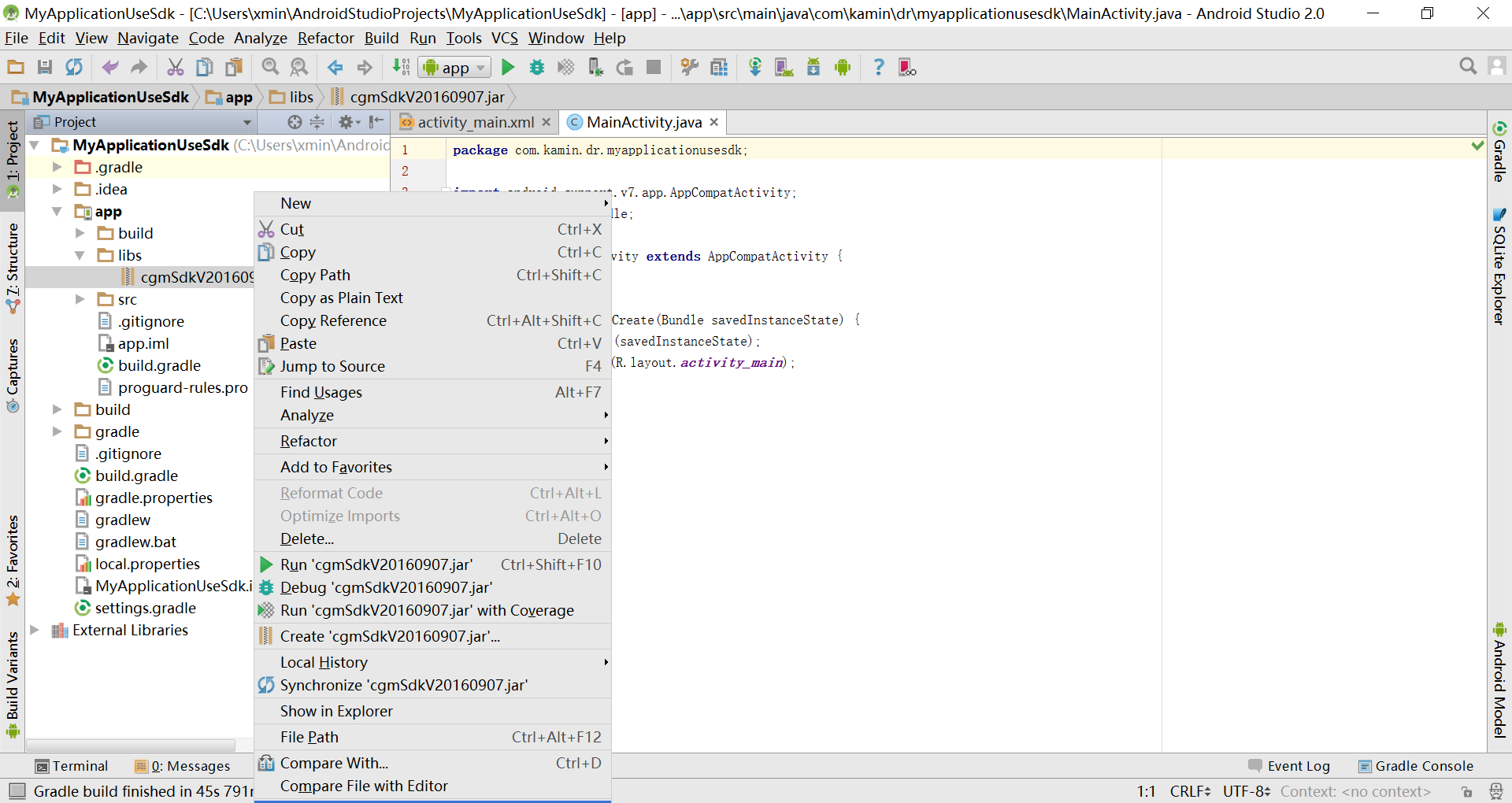This screenshot has width=1512, height=803.
Task: Click the Replace toolbar icon
Action: (299, 68)
